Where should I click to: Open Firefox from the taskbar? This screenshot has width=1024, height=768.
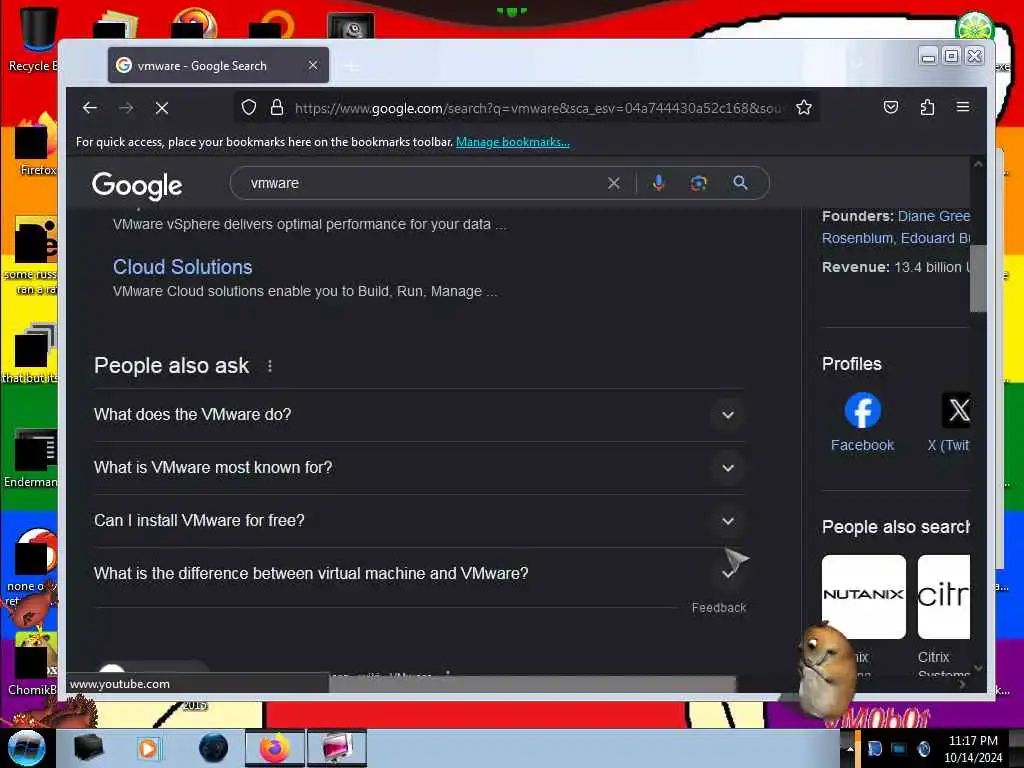point(275,748)
